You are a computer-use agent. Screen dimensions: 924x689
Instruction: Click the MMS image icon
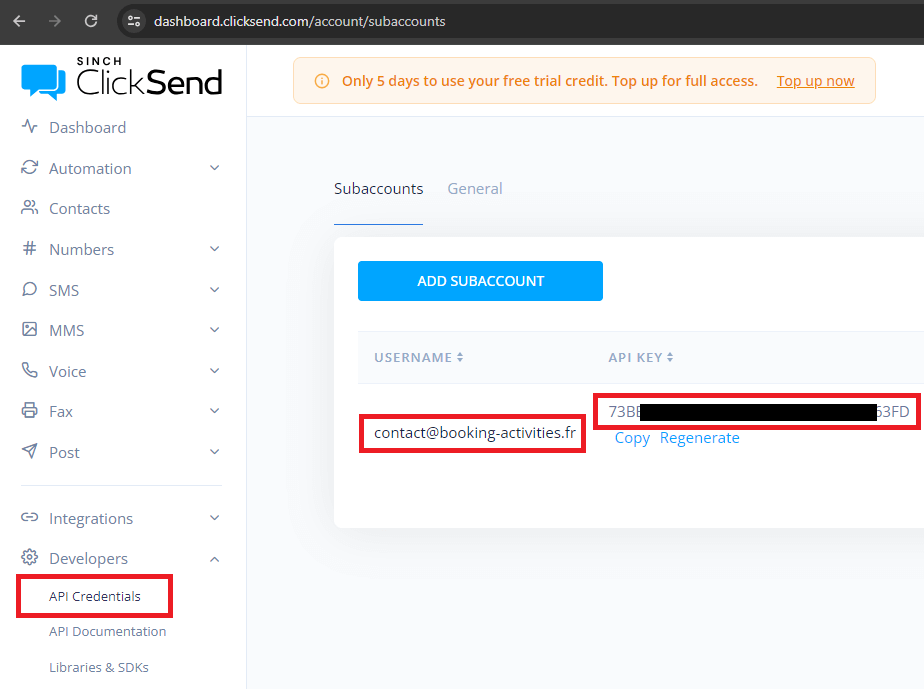(29, 329)
